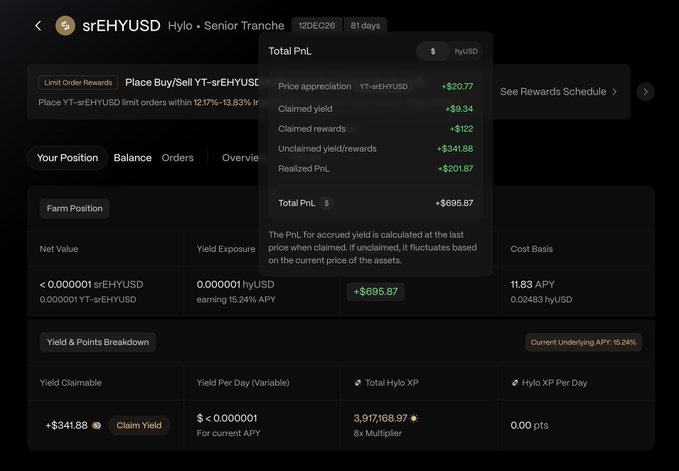Click the Cost Basis column header
Screen dimensions: 679x471
pos(531,249)
